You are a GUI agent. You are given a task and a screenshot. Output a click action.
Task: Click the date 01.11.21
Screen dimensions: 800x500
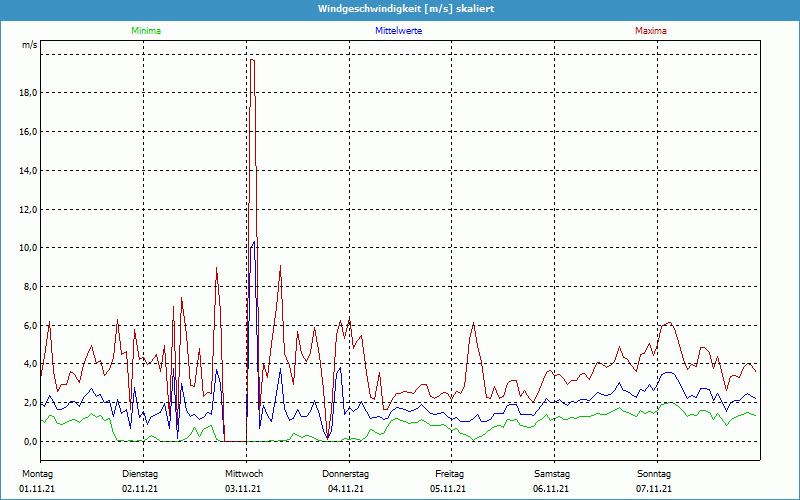click(37, 489)
